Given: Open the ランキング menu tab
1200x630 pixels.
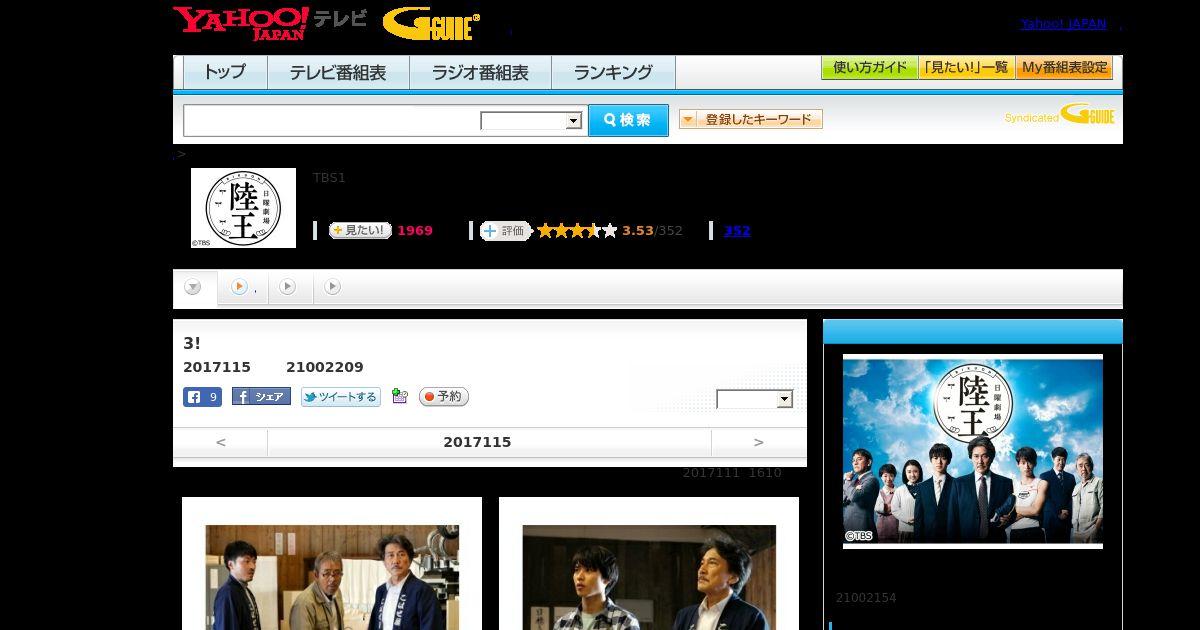Looking at the screenshot, I should (x=613, y=72).
